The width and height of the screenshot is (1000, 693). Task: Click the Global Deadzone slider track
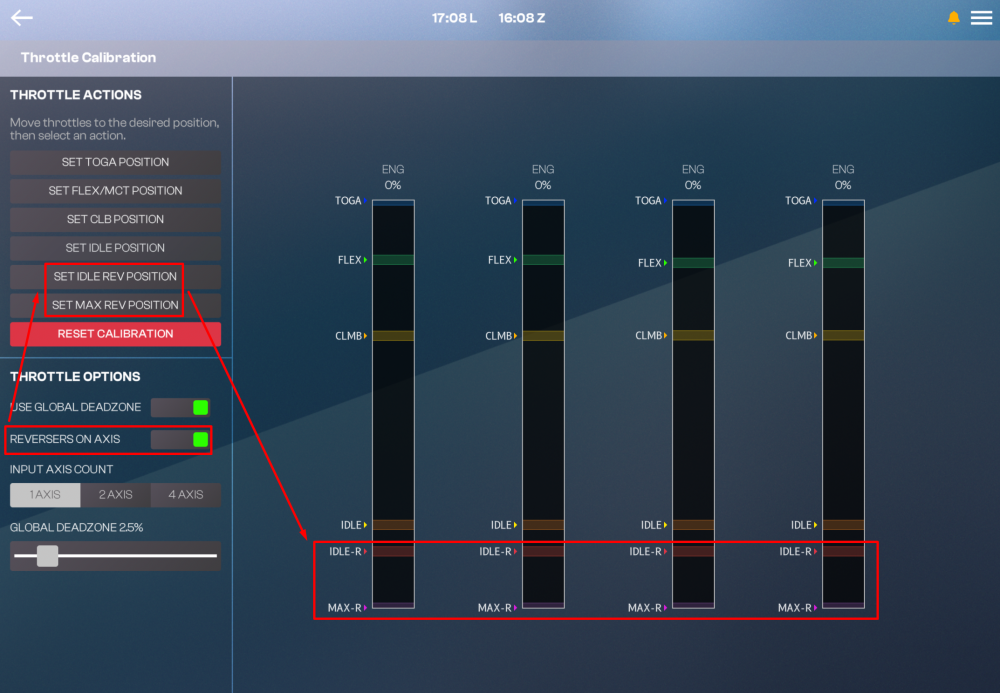pos(115,556)
